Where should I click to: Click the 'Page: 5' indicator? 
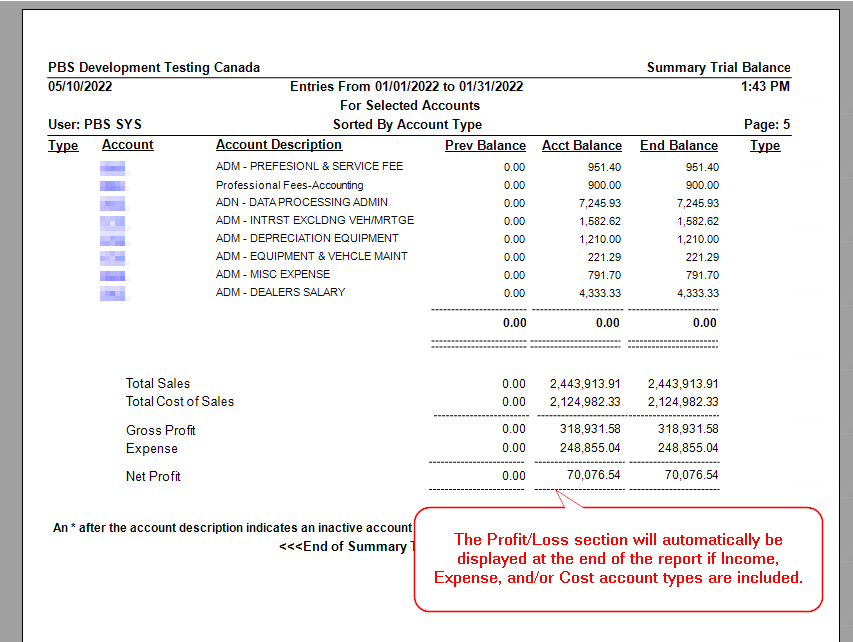tap(767, 125)
